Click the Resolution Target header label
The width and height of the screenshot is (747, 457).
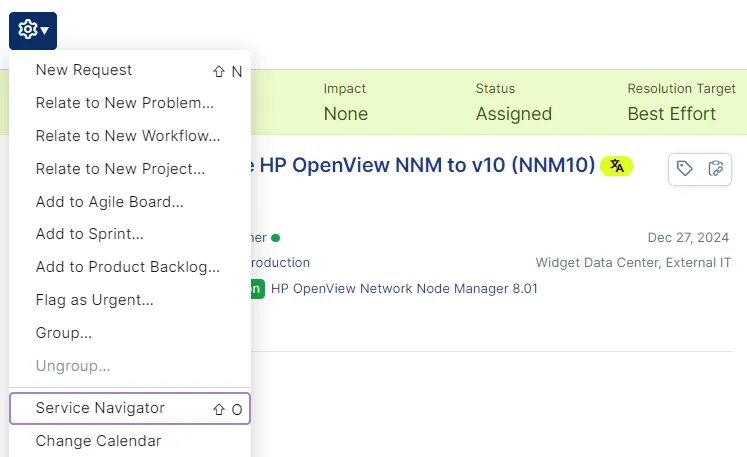click(x=681, y=89)
